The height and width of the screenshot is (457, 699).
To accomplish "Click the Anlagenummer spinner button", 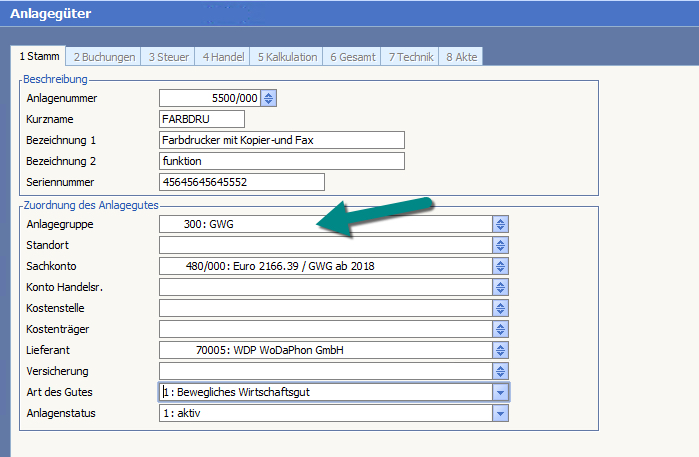I will [x=268, y=98].
